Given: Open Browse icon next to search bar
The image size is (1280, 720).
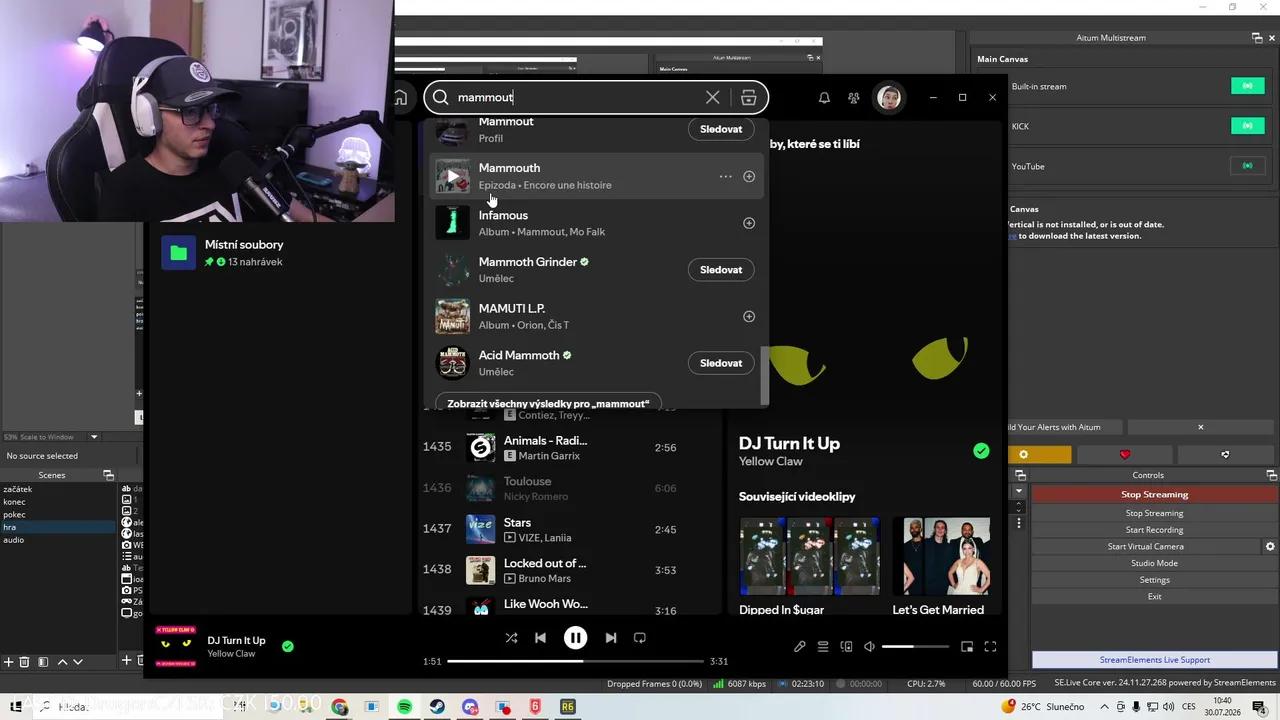Looking at the screenshot, I should pos(749,97).
